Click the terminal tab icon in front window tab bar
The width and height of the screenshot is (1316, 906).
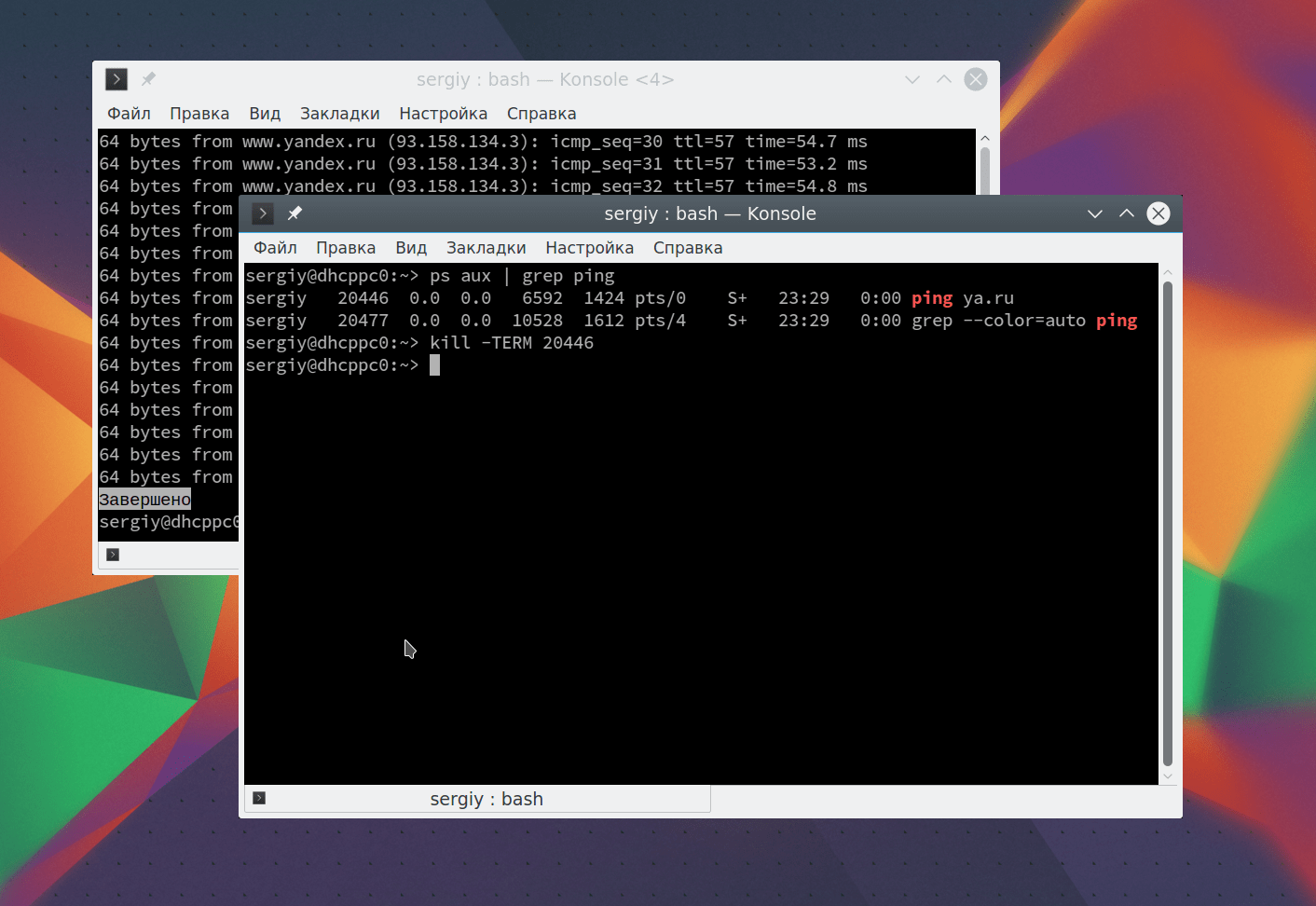coord(259,798)
